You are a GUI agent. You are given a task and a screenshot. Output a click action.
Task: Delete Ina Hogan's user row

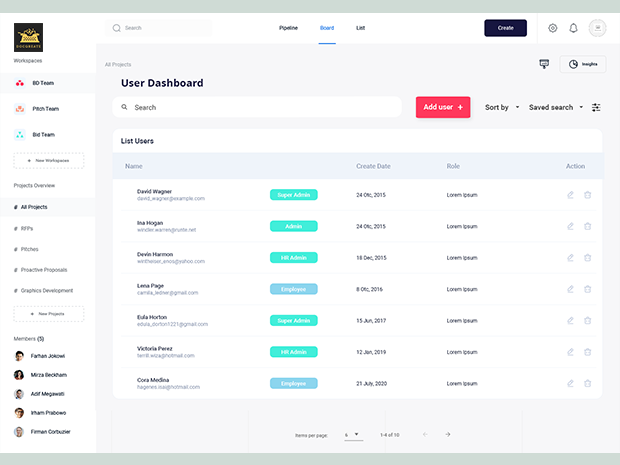[x=588, y=226]
